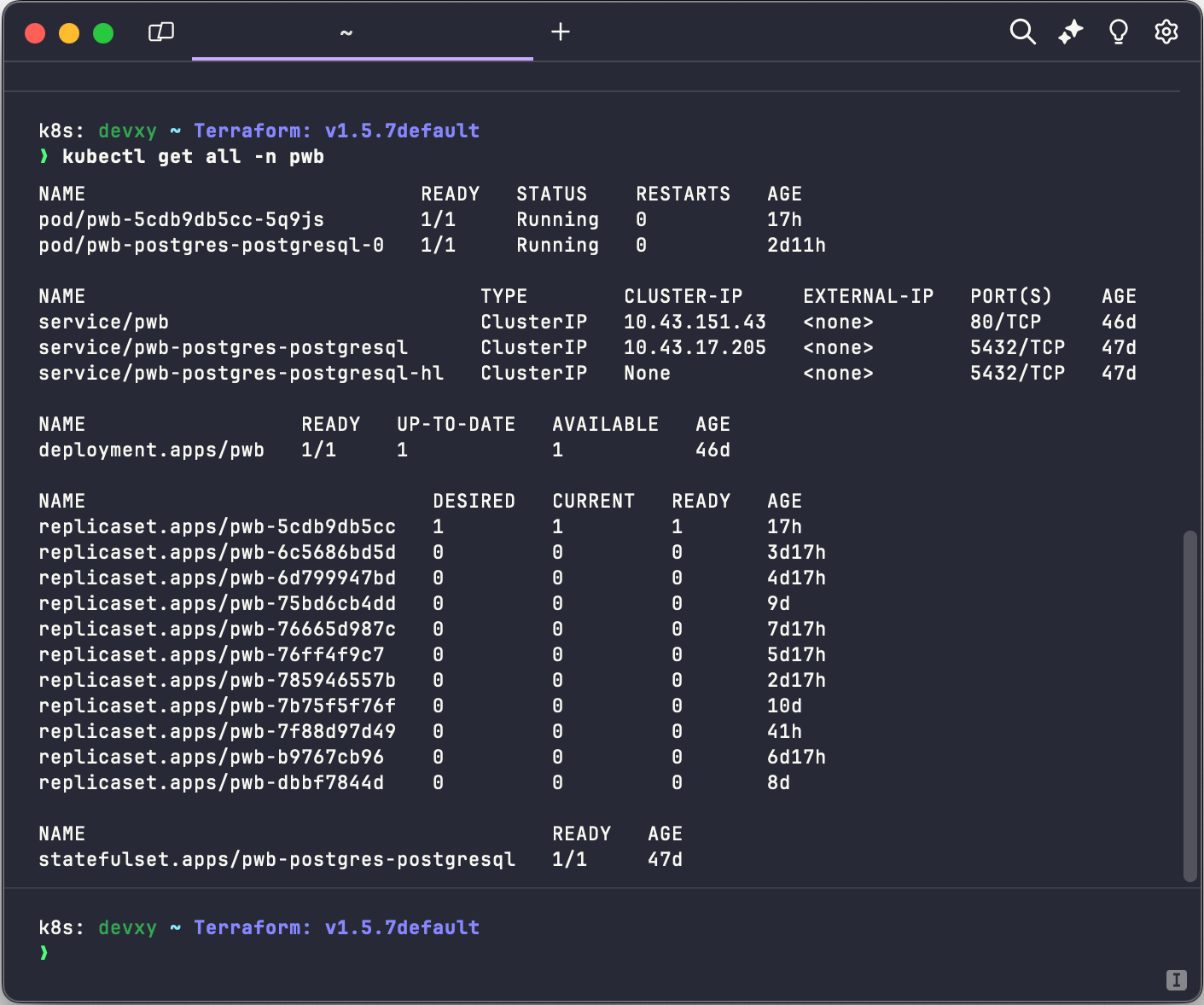Viewport: 1204px width, 1005px height.
Task: Click the statefulset.apps/pwb-postgres-postgresql entry
Action: coord(276,859)
